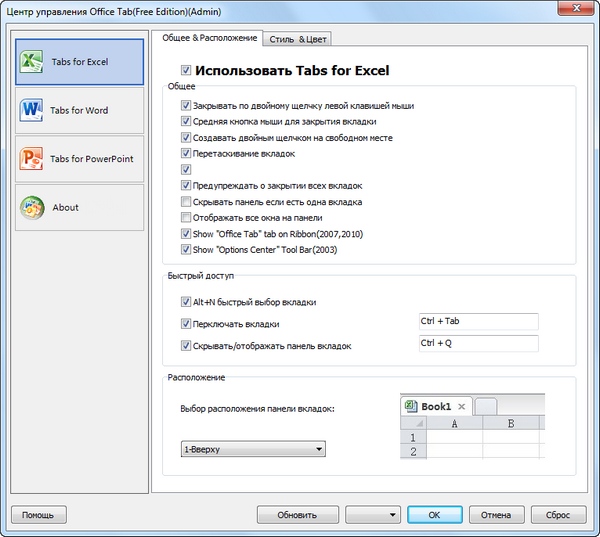Toggle the Использовать Tabs for Excel checkbox
This screenshot has width=600, height=537.
point(185,71)
